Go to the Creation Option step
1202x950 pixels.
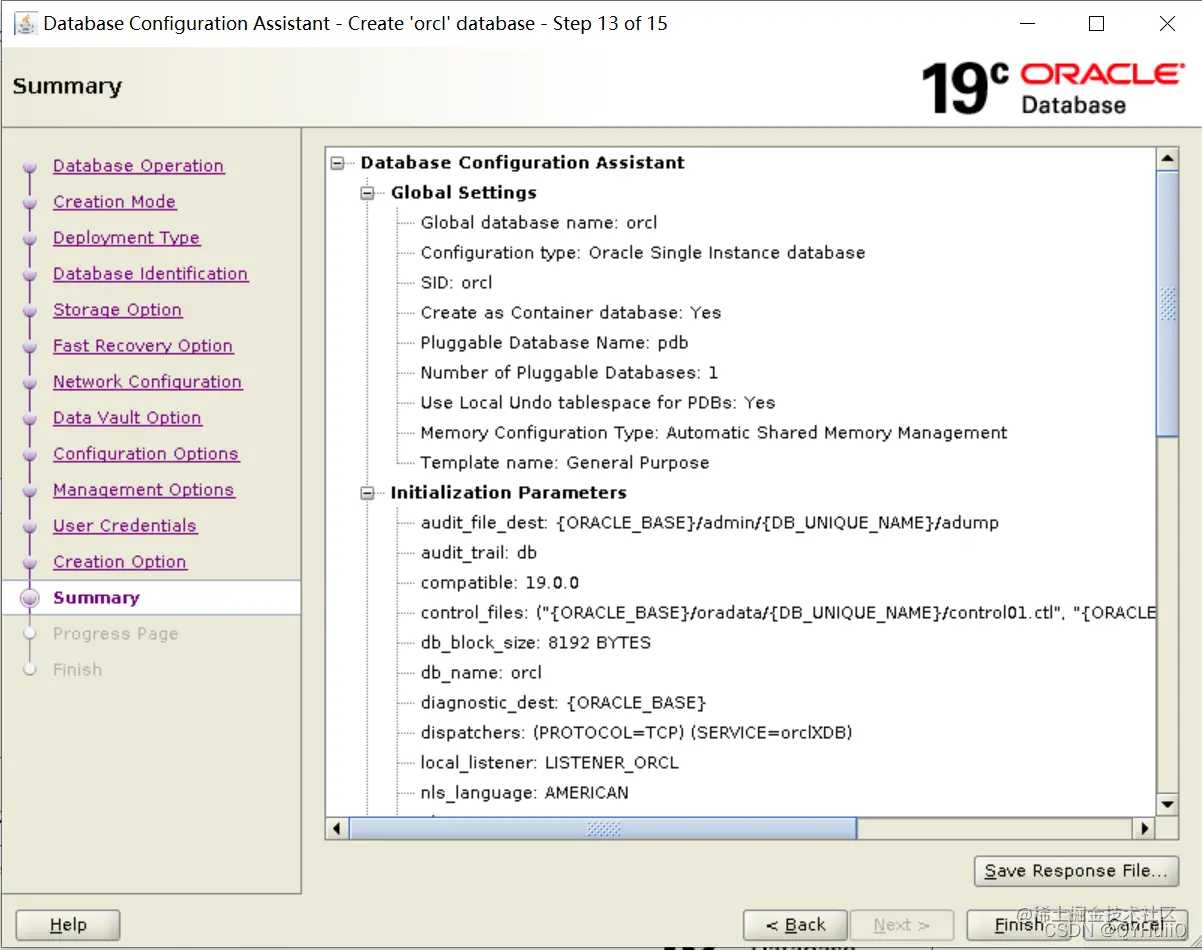point(119,562)
